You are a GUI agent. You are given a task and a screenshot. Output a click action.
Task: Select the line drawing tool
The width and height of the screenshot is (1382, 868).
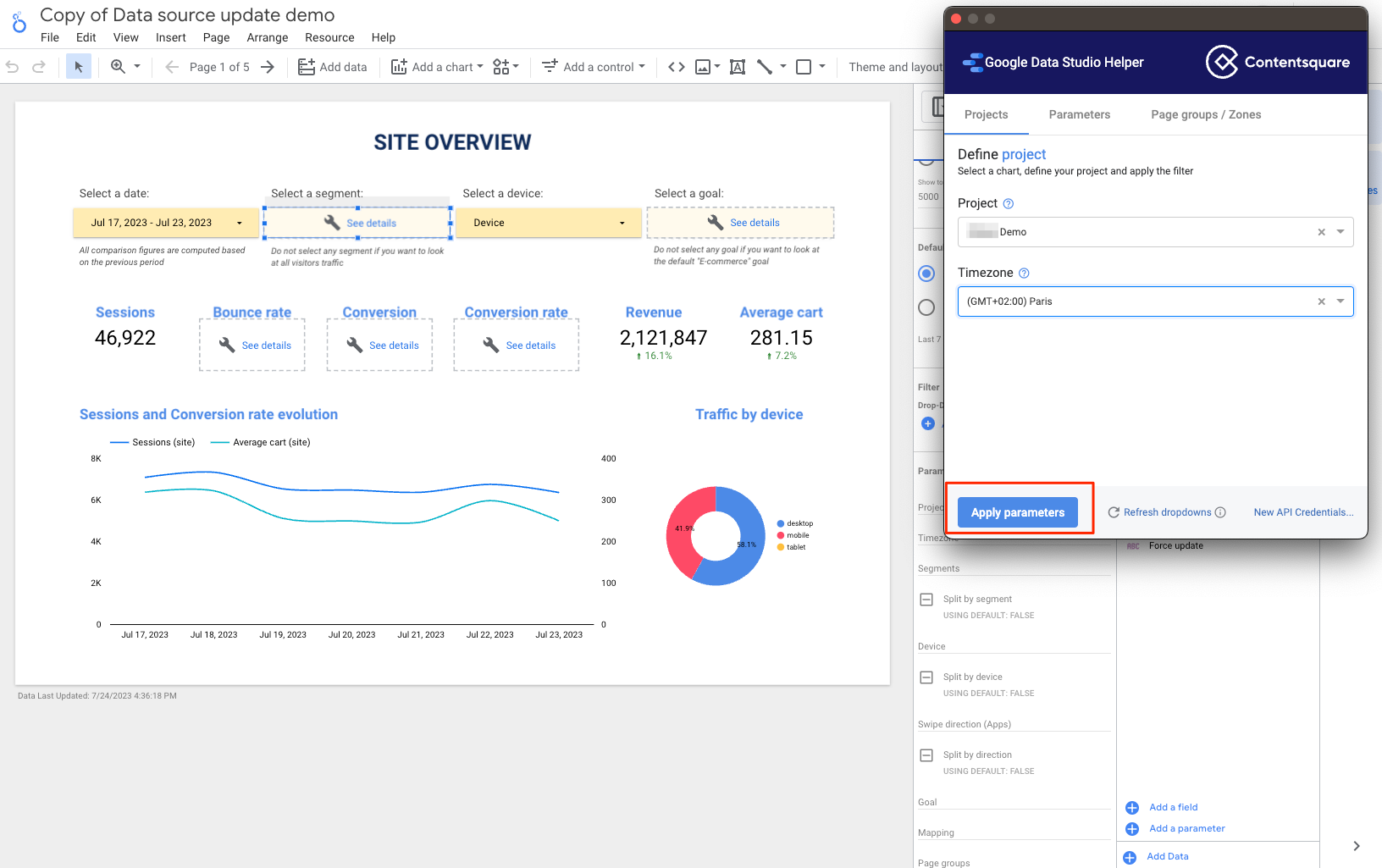tap(765, 67)
